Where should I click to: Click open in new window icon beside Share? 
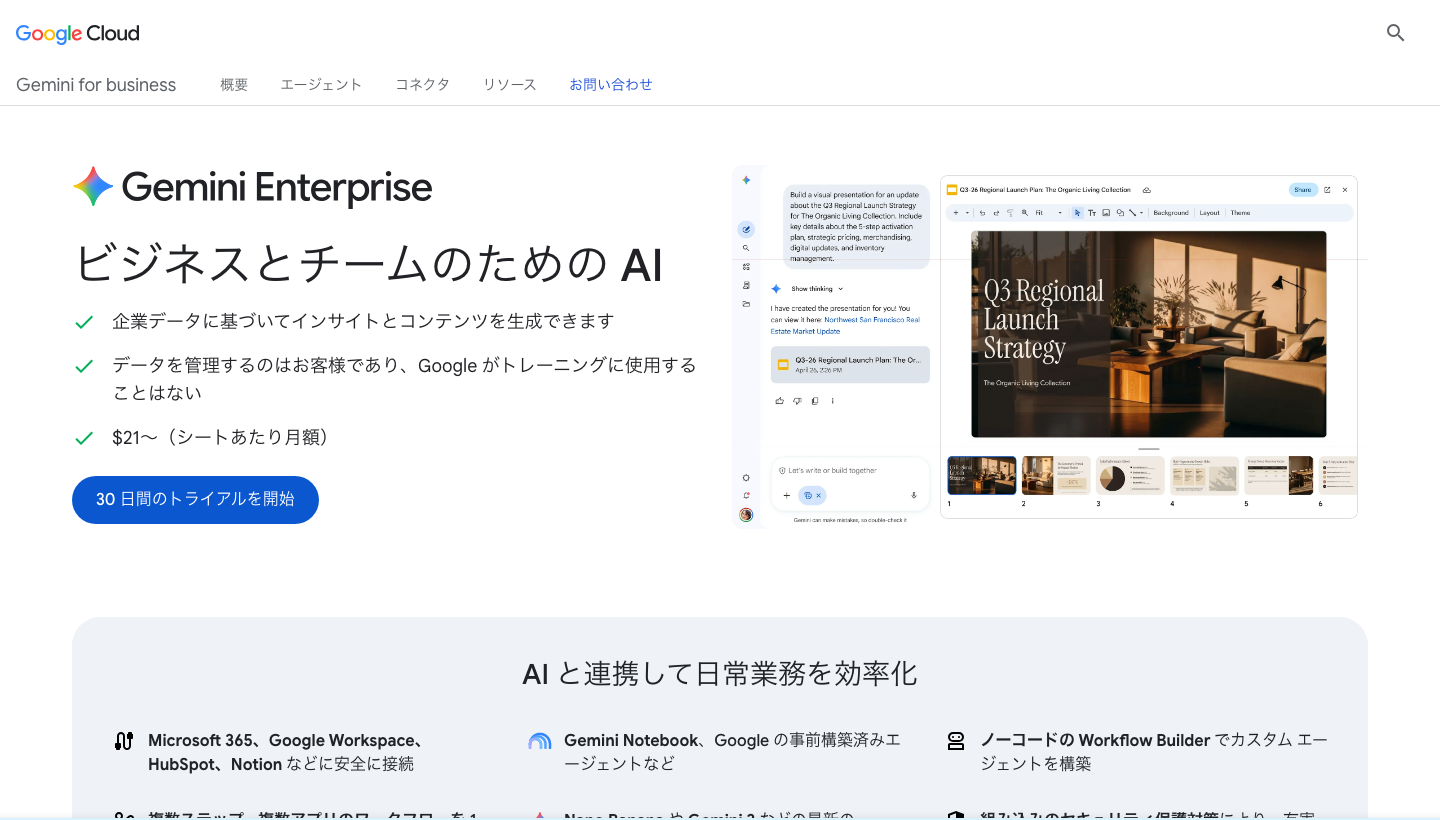[x=1327, y=190]
